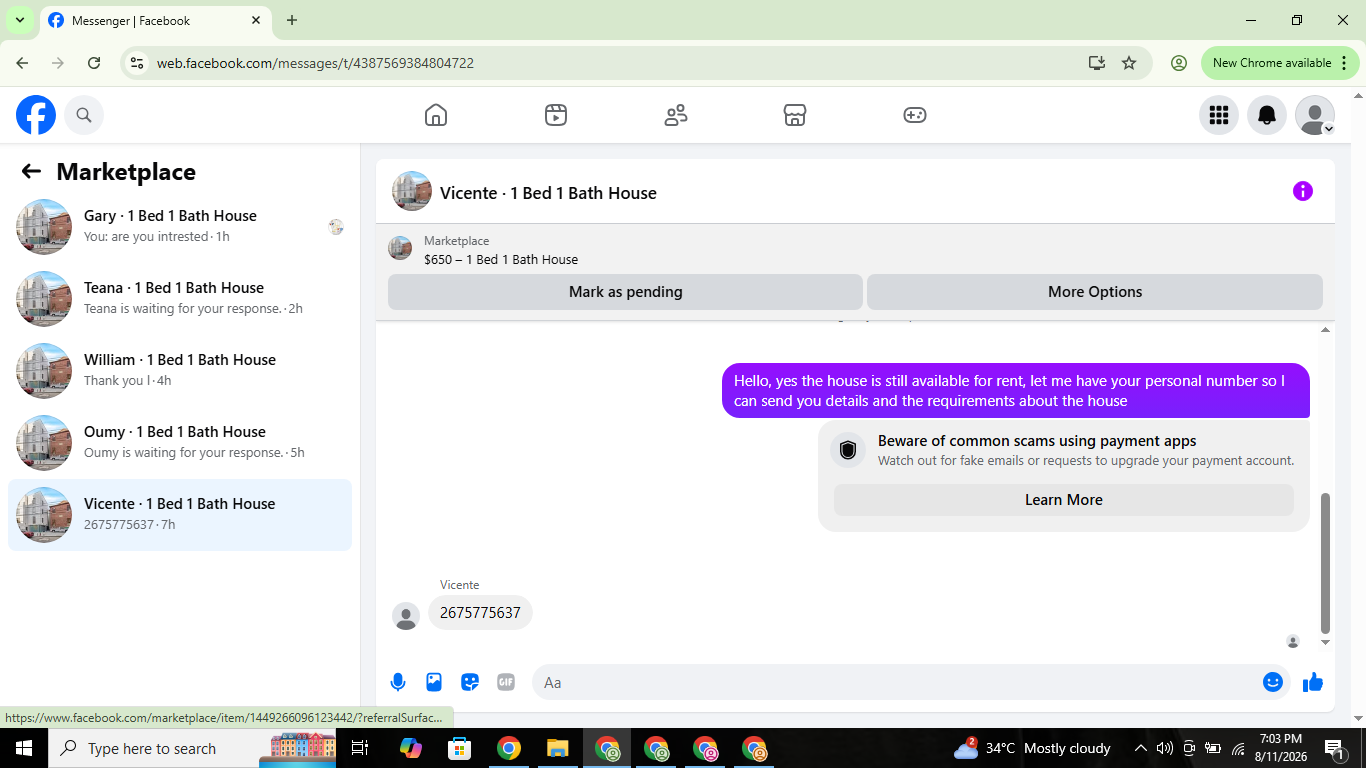
Task: Open the Windows notification center
Action: [1334, 748]
